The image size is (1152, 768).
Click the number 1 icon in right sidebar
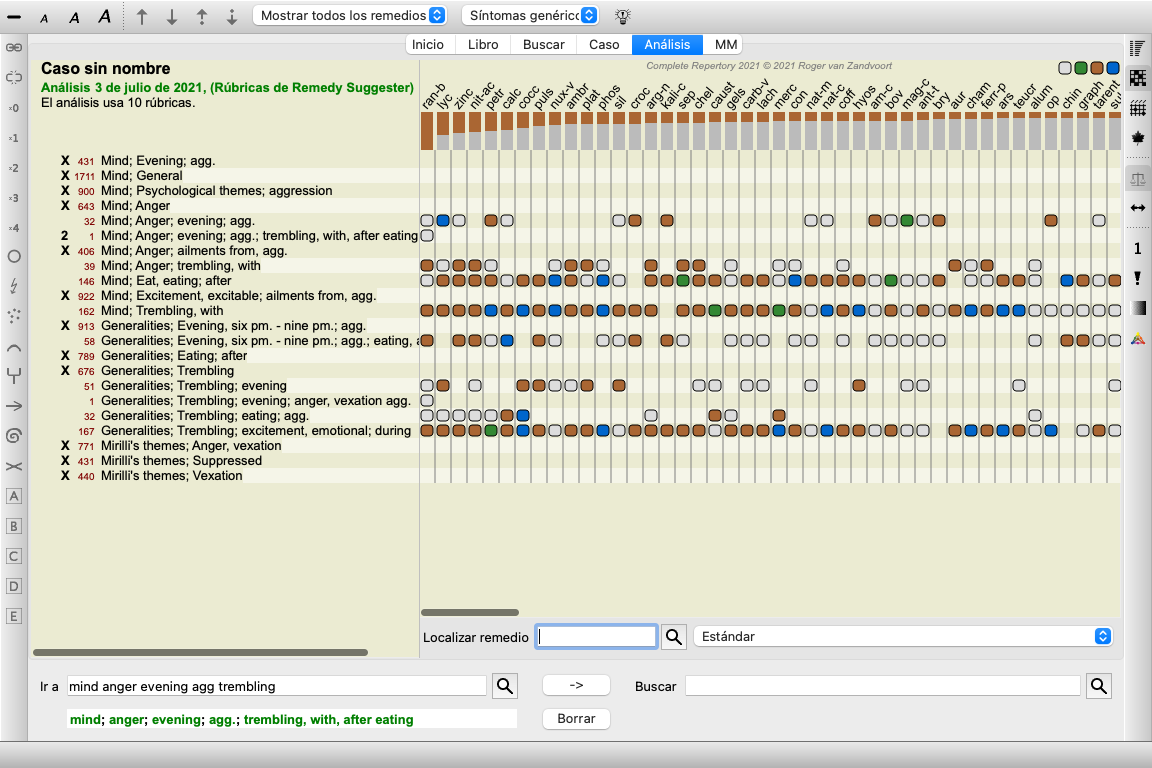coord(1137,248)
